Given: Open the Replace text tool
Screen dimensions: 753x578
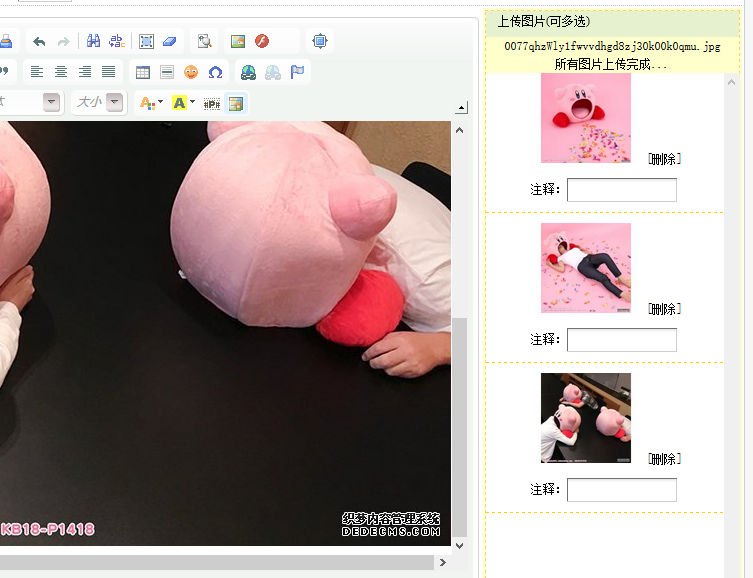Looking at the screenshot, I should 117,41.
